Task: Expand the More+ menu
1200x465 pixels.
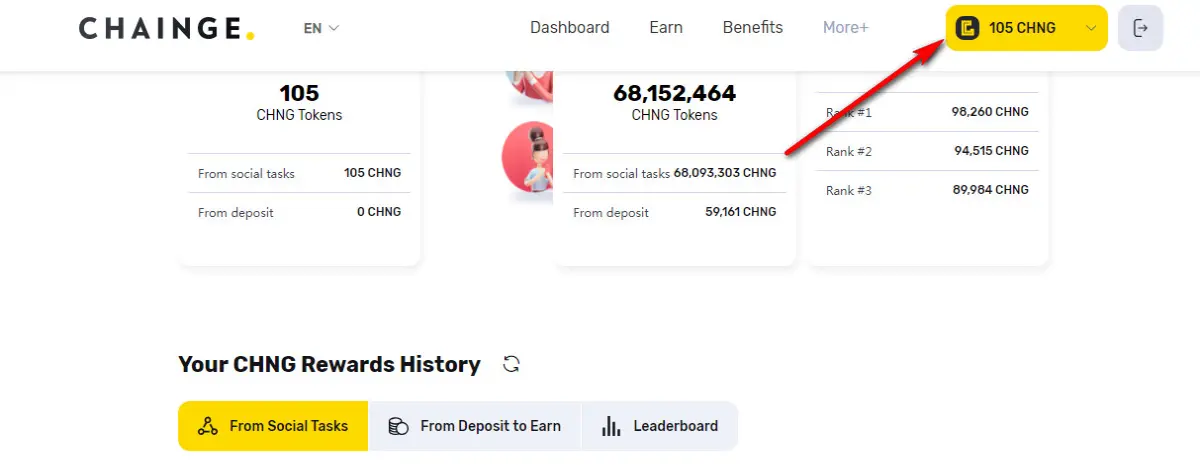Action: [846, 28]
